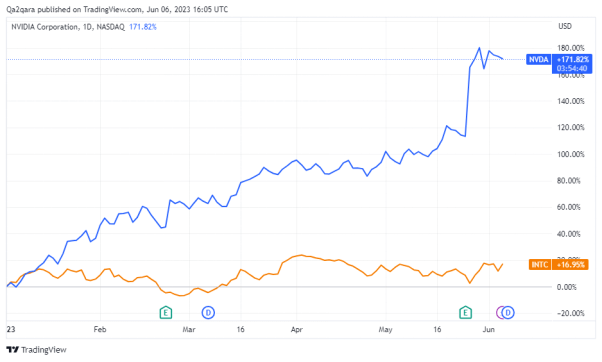Click the 80.00% axis label

tap(569, 180)
